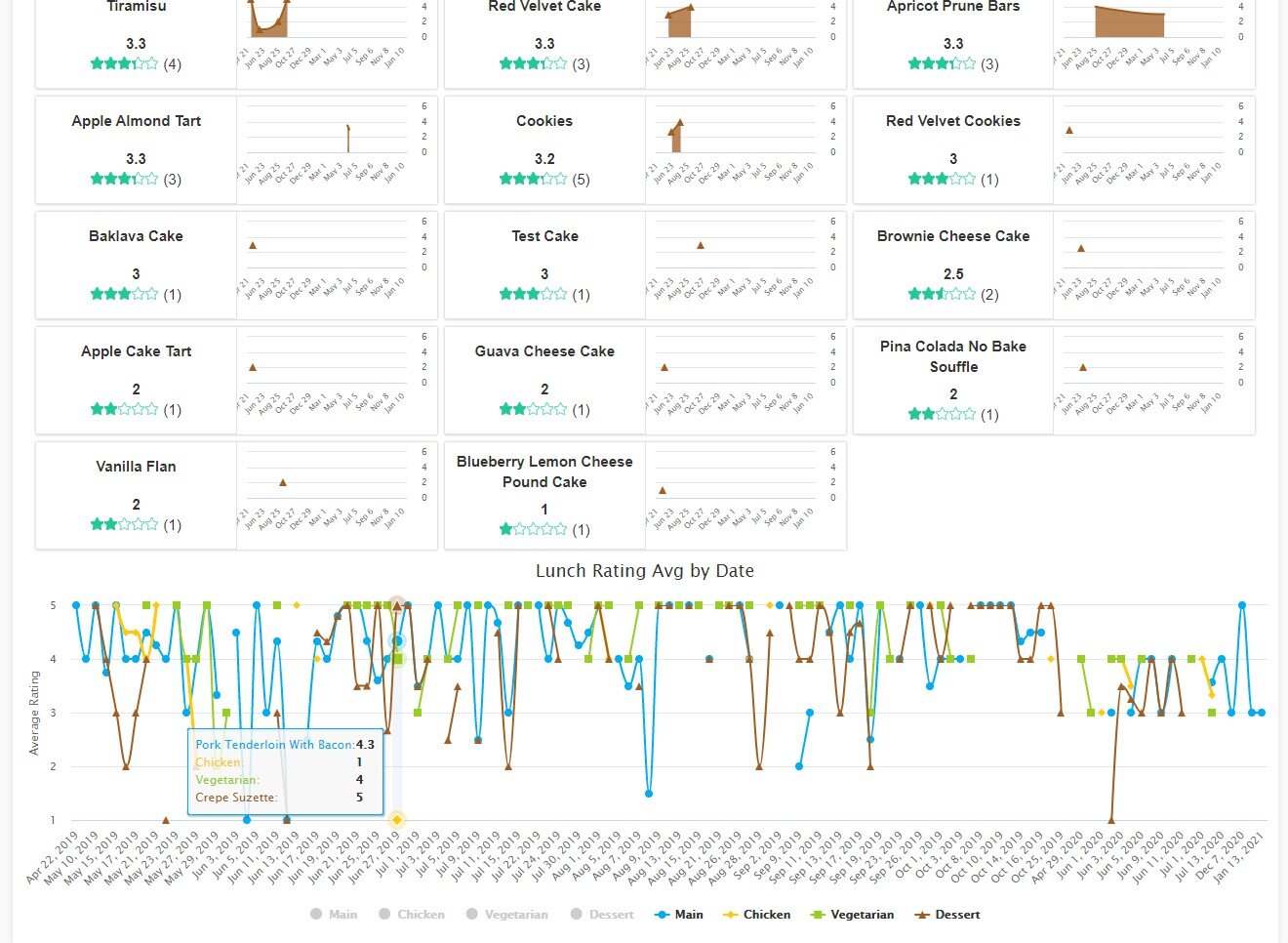Click the Apple Almond Tart star rating

[x=124, y=179]
